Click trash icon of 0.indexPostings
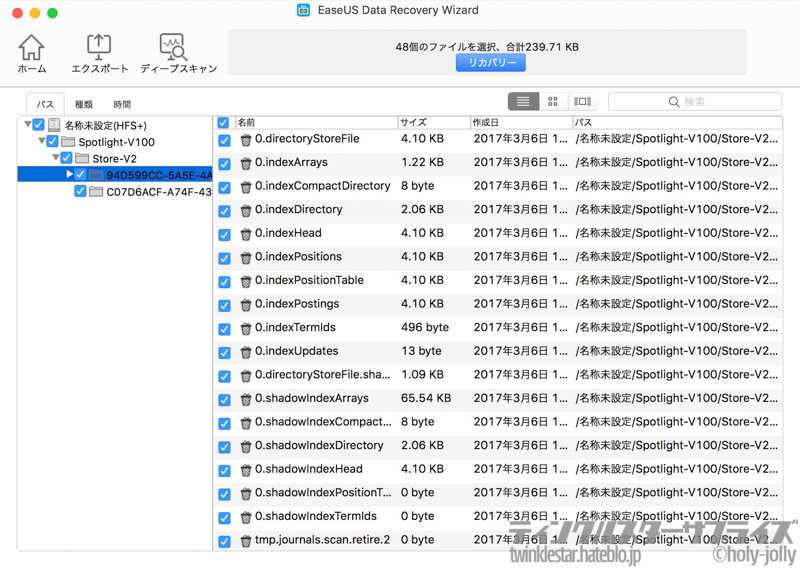This screenshot has width=800, height=568. 246,305
